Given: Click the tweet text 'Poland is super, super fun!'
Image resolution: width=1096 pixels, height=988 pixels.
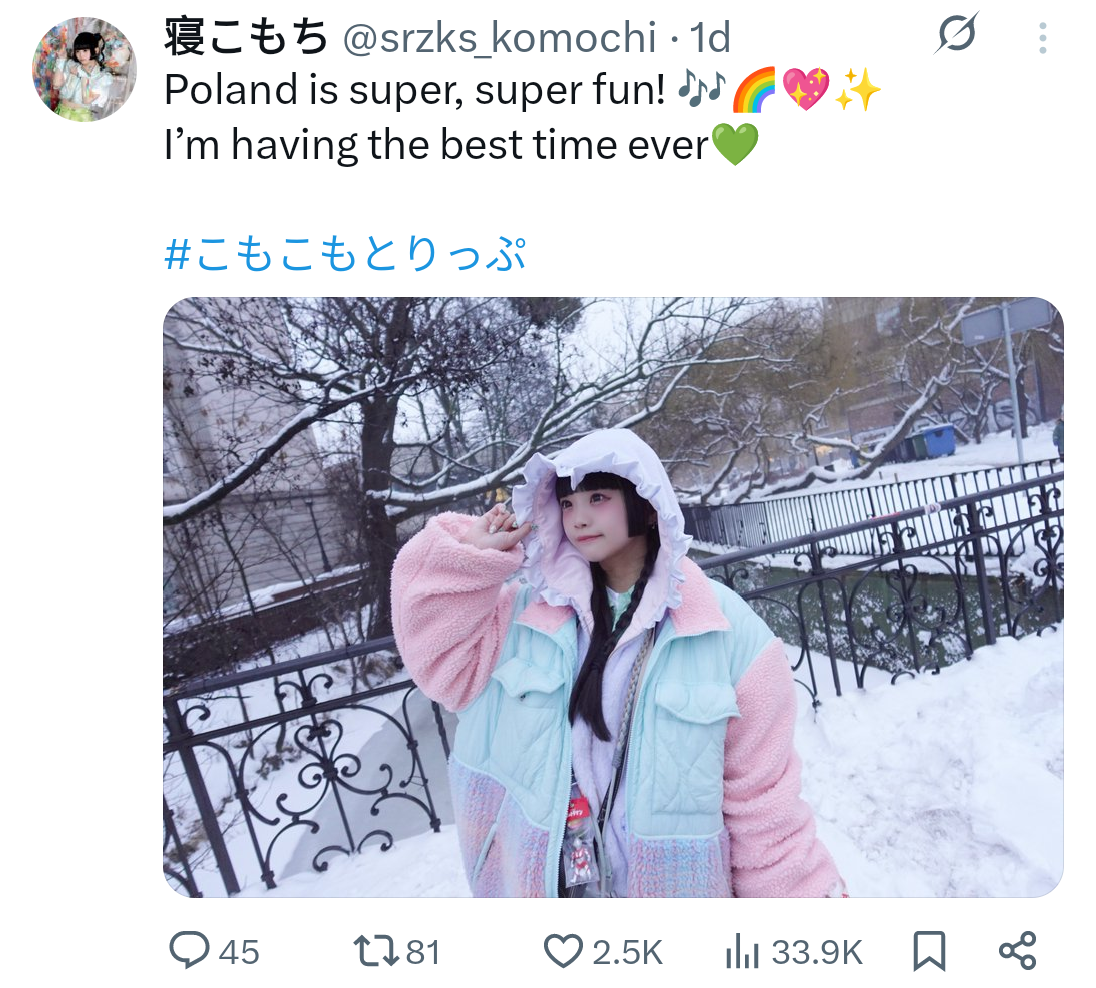Looking at the screenshot, I should pos(414,91).
